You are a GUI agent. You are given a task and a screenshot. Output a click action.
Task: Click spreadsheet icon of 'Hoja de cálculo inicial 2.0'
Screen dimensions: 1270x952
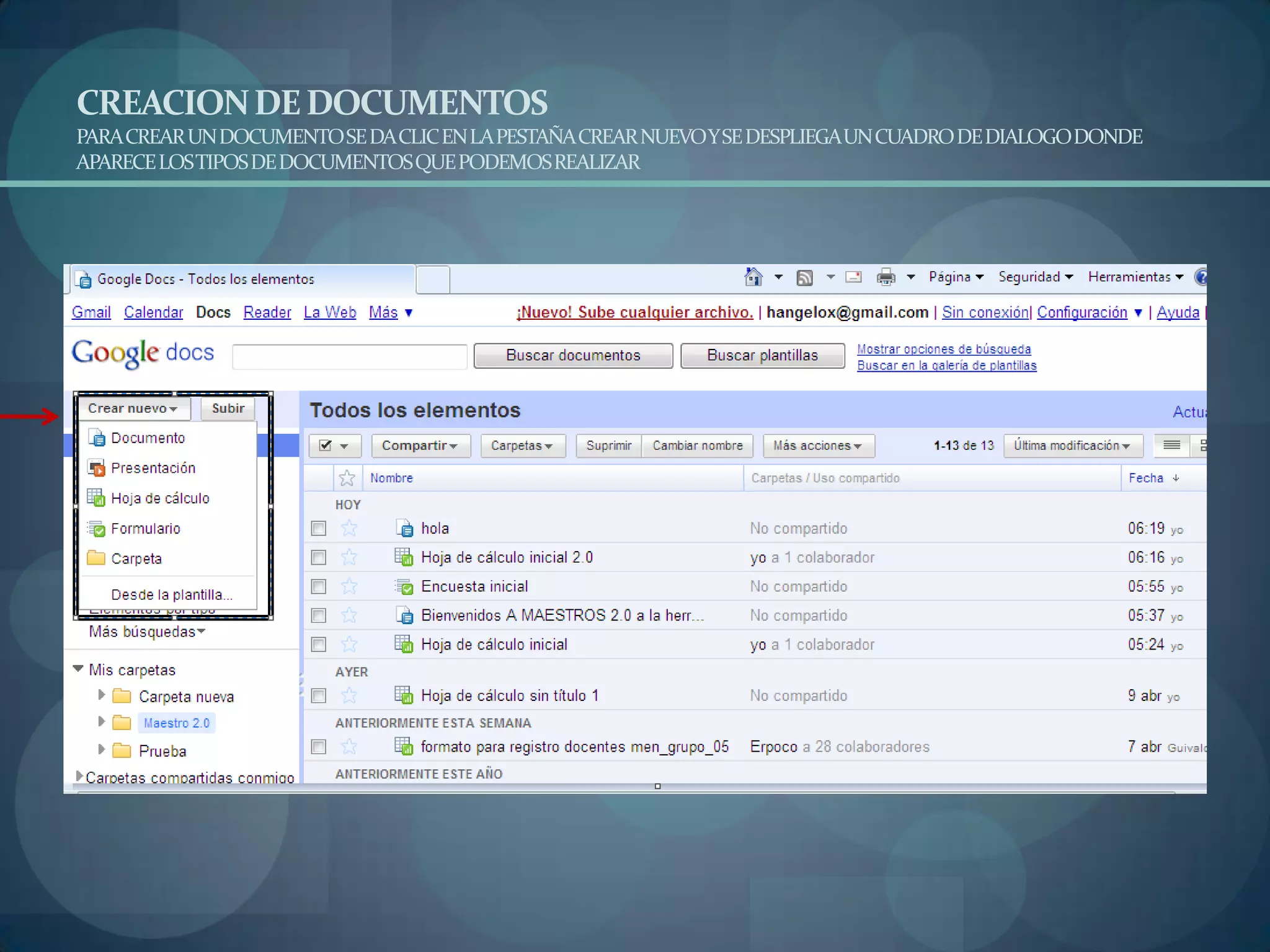404,557
